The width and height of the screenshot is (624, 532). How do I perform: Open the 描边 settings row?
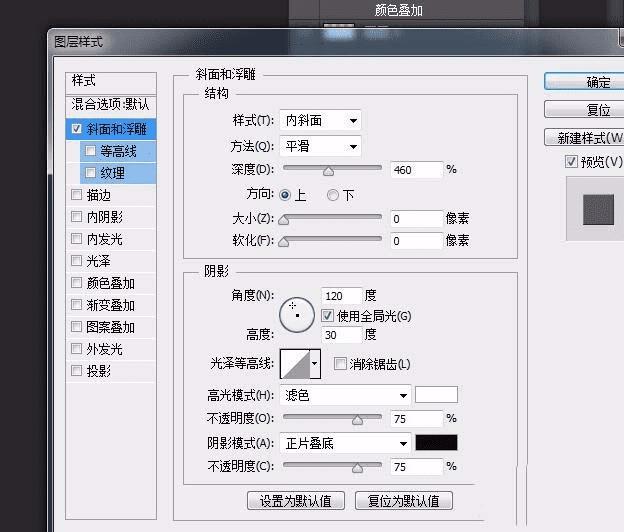click(x=111, y=195)
